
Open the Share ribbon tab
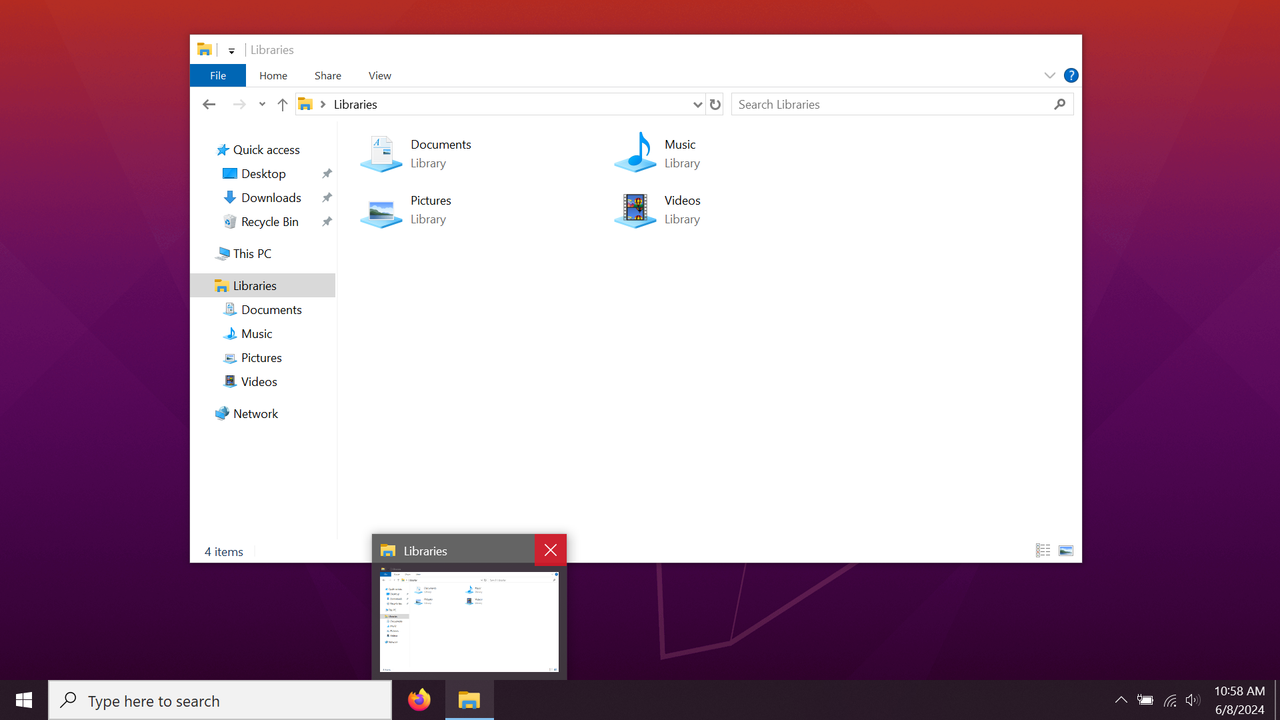coord(327,76)
